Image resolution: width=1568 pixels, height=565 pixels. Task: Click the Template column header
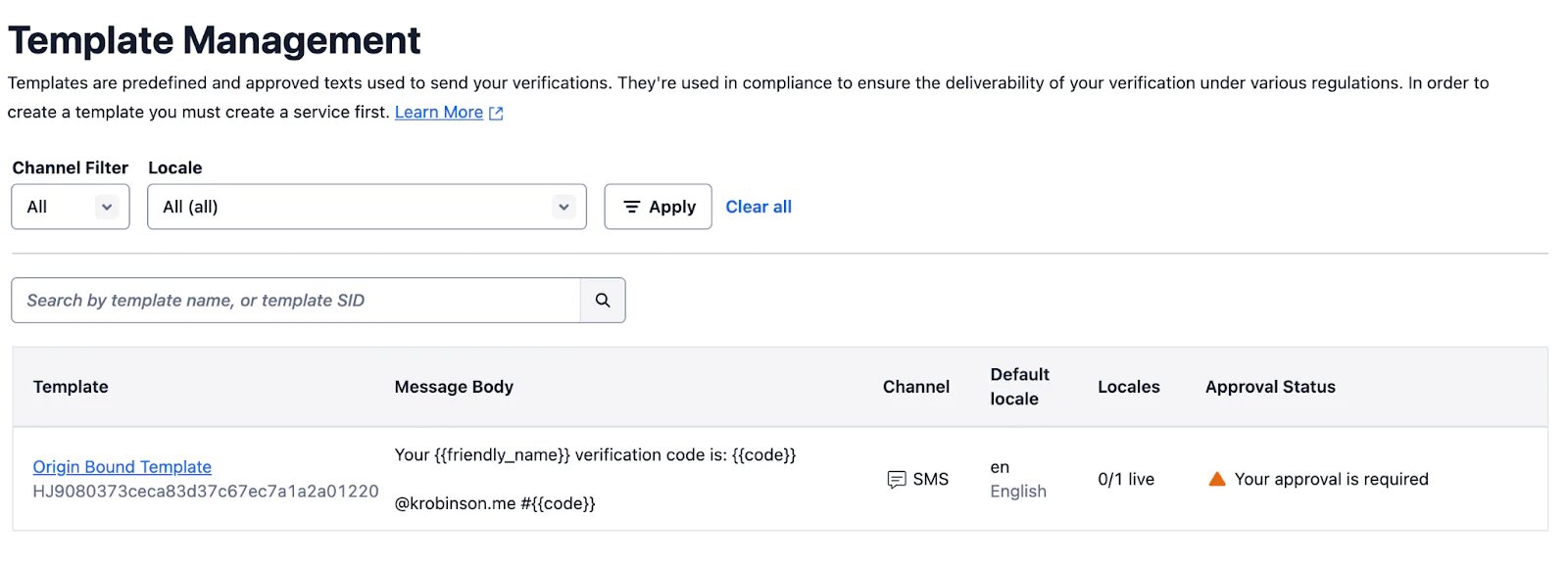tap(71, 387)
